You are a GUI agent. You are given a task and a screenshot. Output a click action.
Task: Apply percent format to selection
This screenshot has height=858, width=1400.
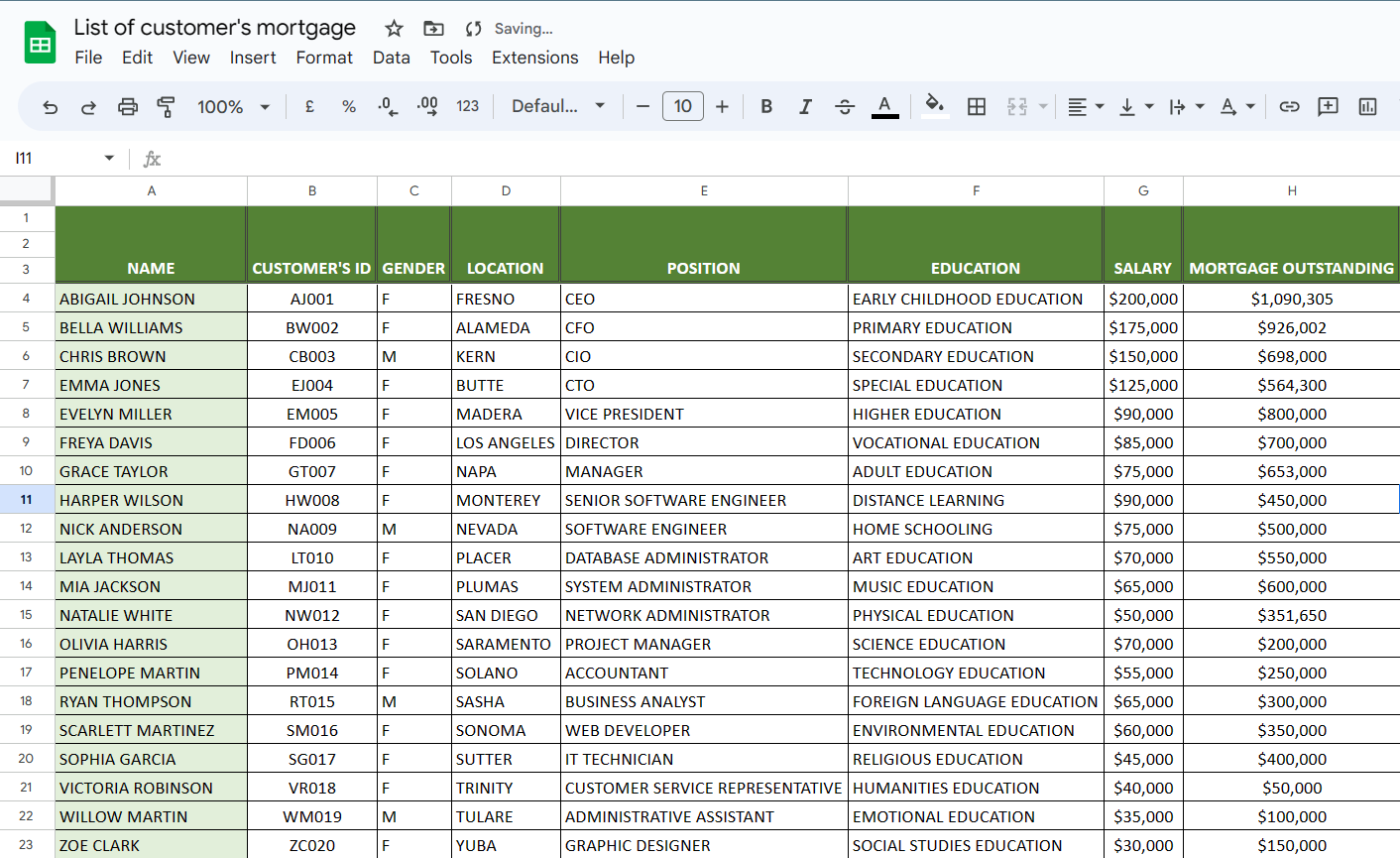tap(349, 107)
